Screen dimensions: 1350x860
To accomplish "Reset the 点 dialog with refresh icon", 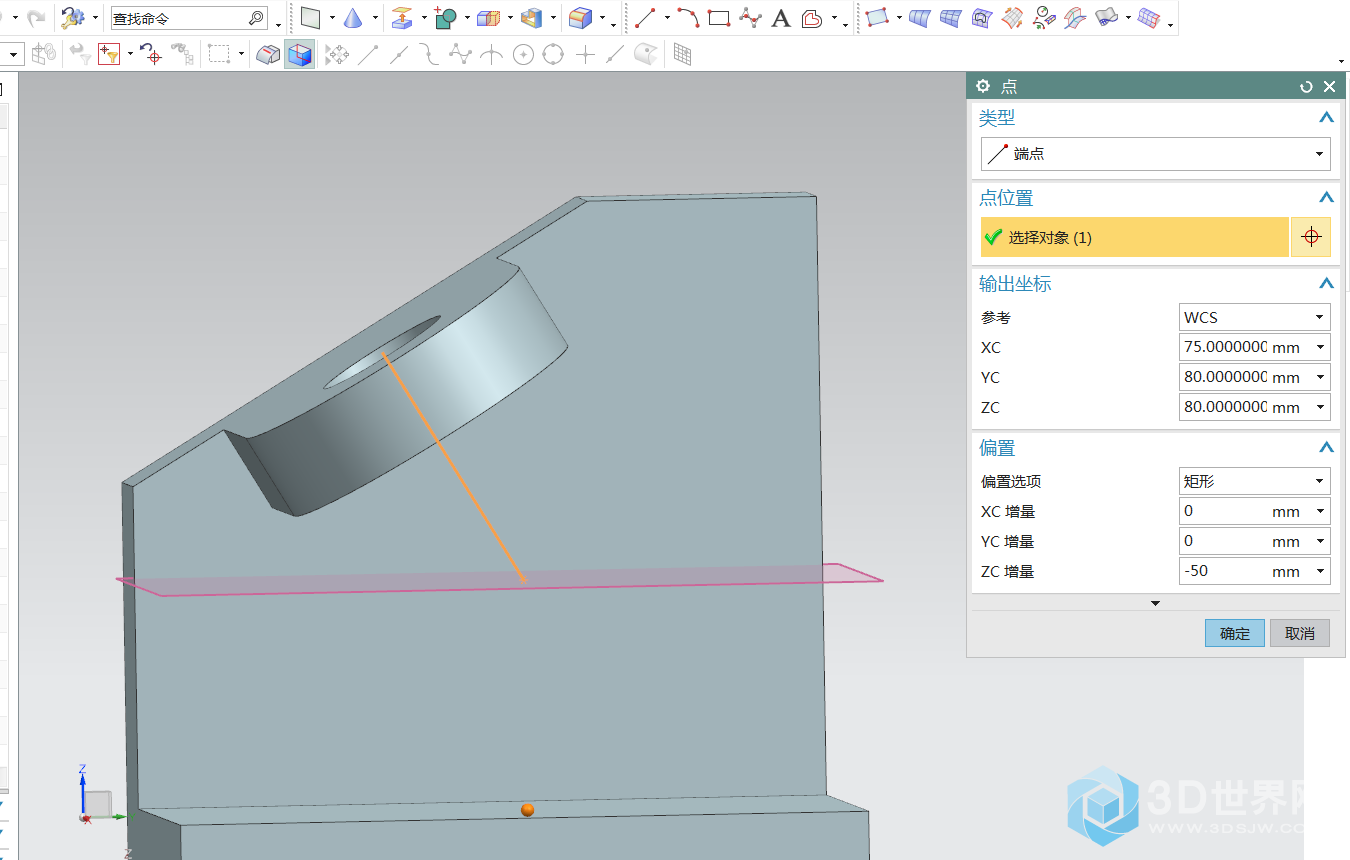I will coord(1306,87).
